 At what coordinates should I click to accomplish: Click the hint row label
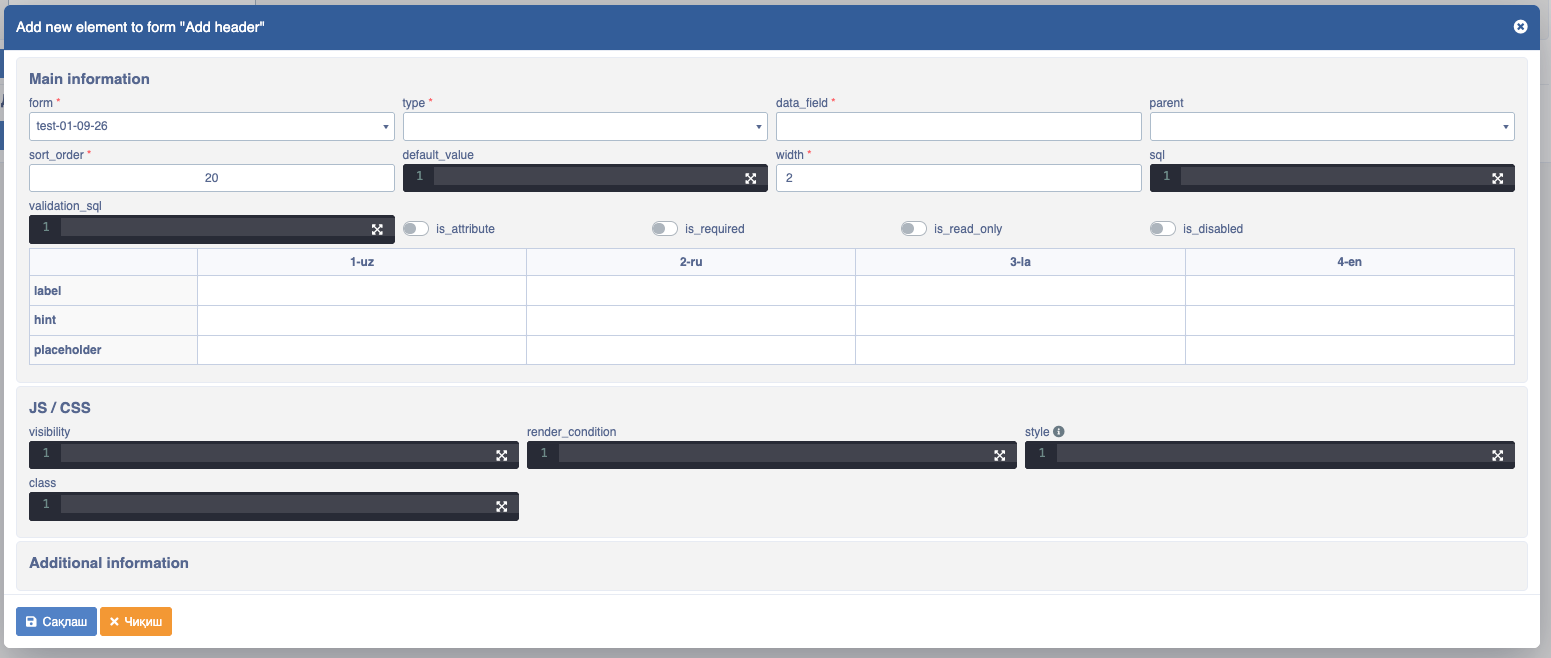(45, 321)
